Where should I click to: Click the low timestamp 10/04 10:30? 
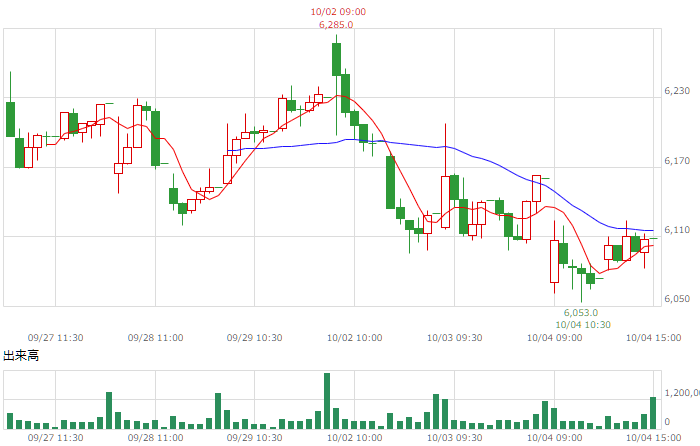tap(583, 325)
